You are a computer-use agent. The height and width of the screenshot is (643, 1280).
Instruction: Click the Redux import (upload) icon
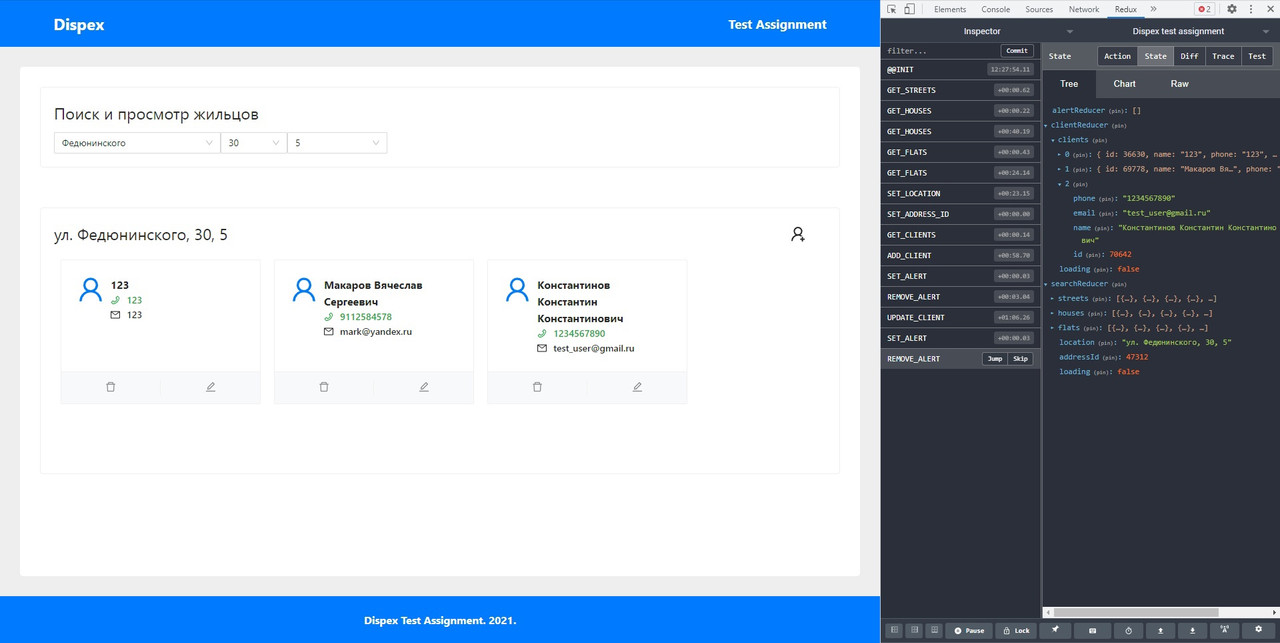1160,631
